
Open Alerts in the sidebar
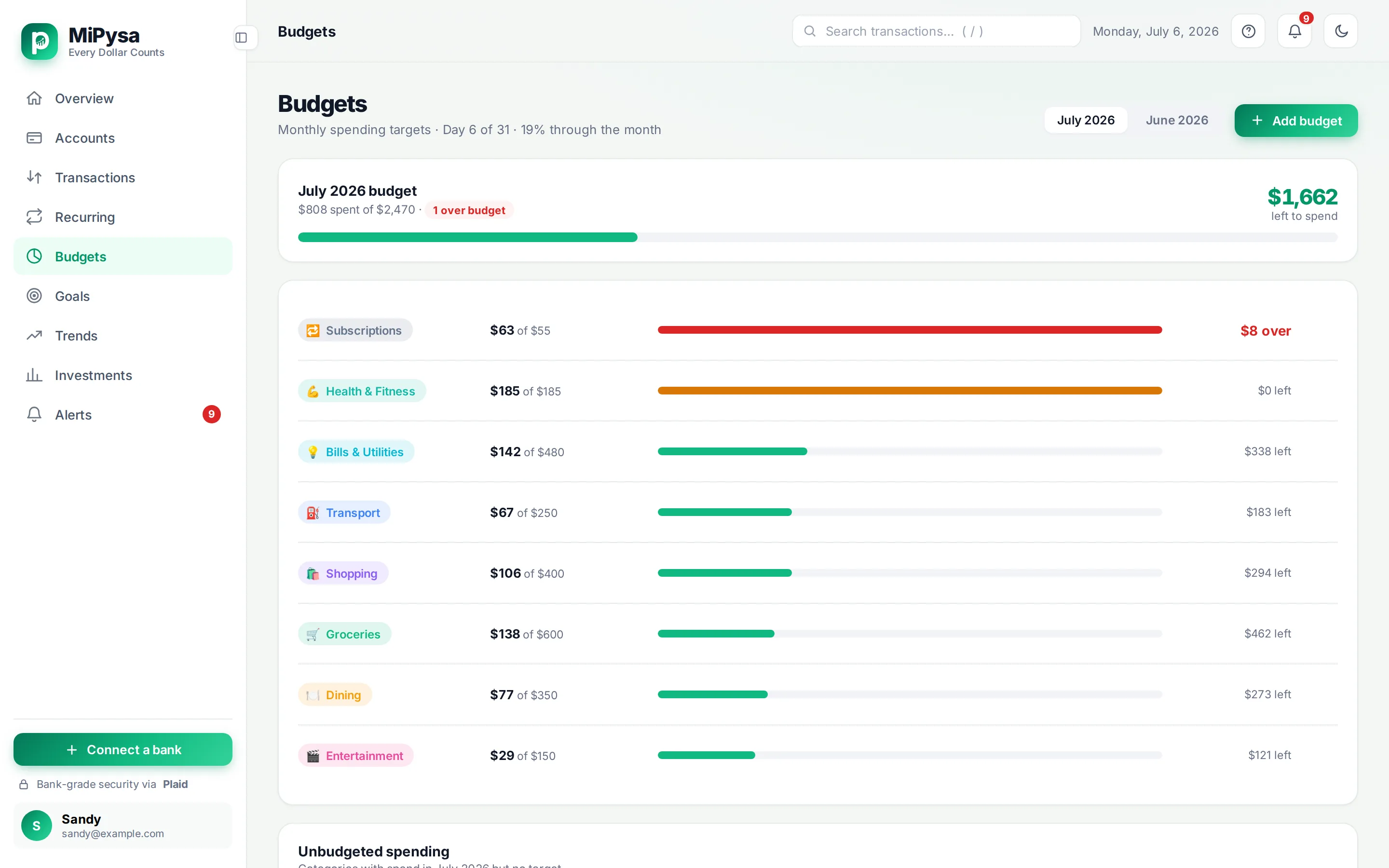pos(123,415)
